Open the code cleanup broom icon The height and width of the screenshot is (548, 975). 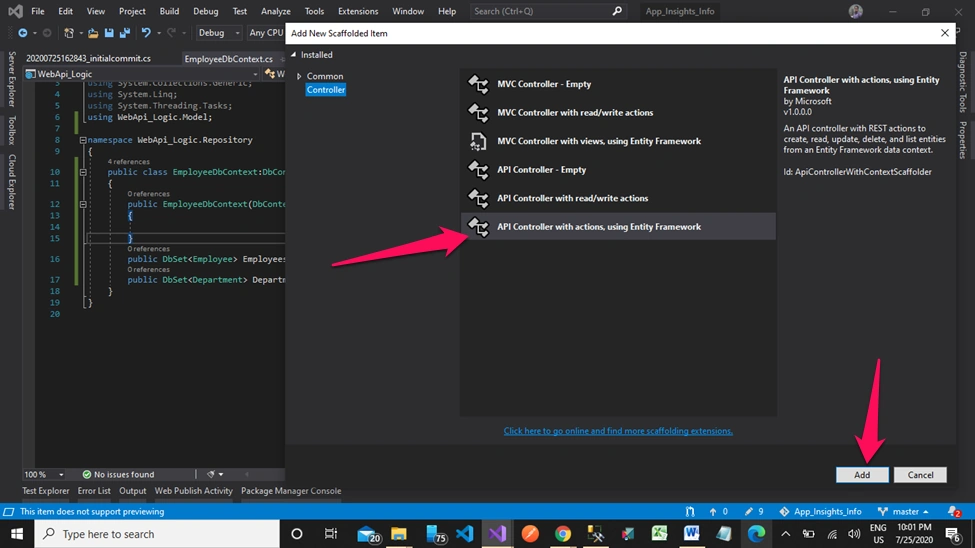211,475
